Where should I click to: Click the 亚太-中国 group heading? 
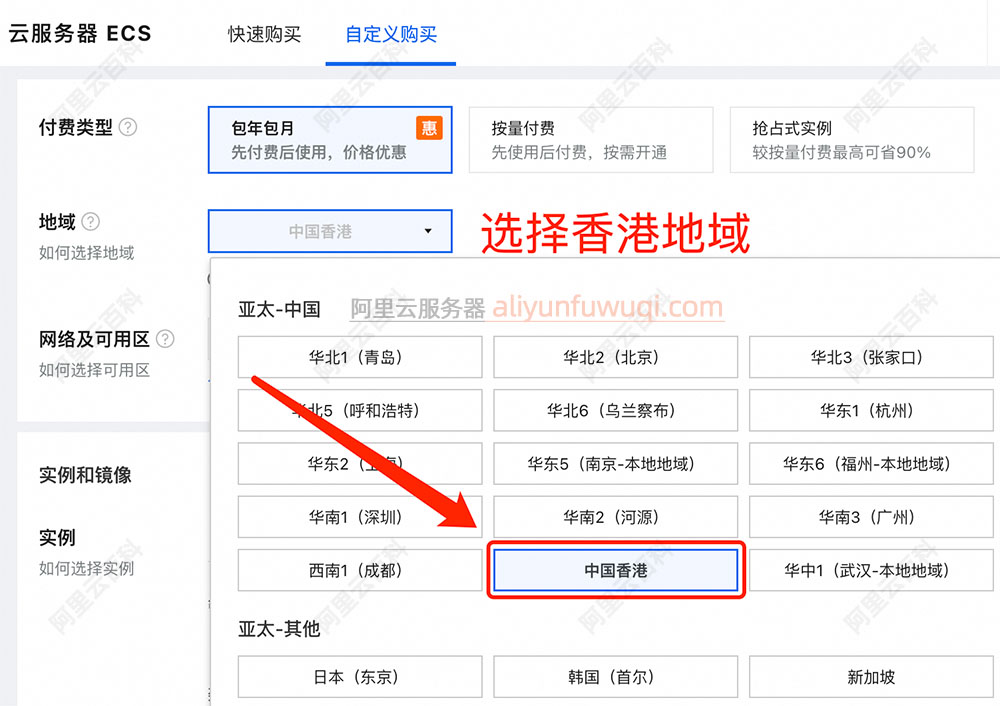pyautogui.click(x=279, y=309)
